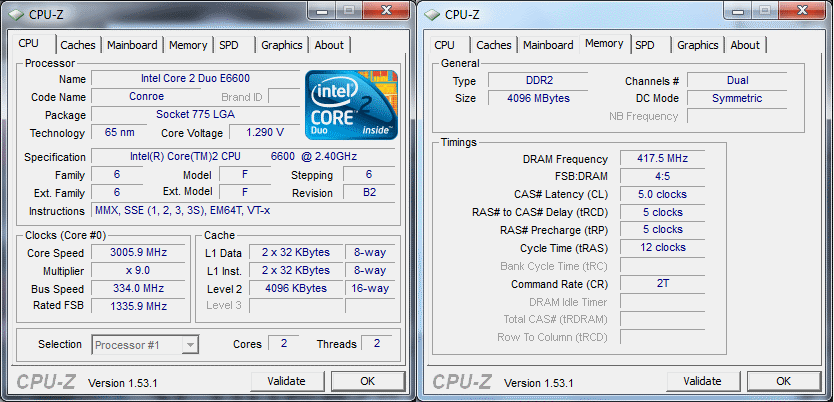The height and width of the screenshot is (402, 834).
Task: Click the 1335.9 MHz rated FSB value
Action: [138, 306]
